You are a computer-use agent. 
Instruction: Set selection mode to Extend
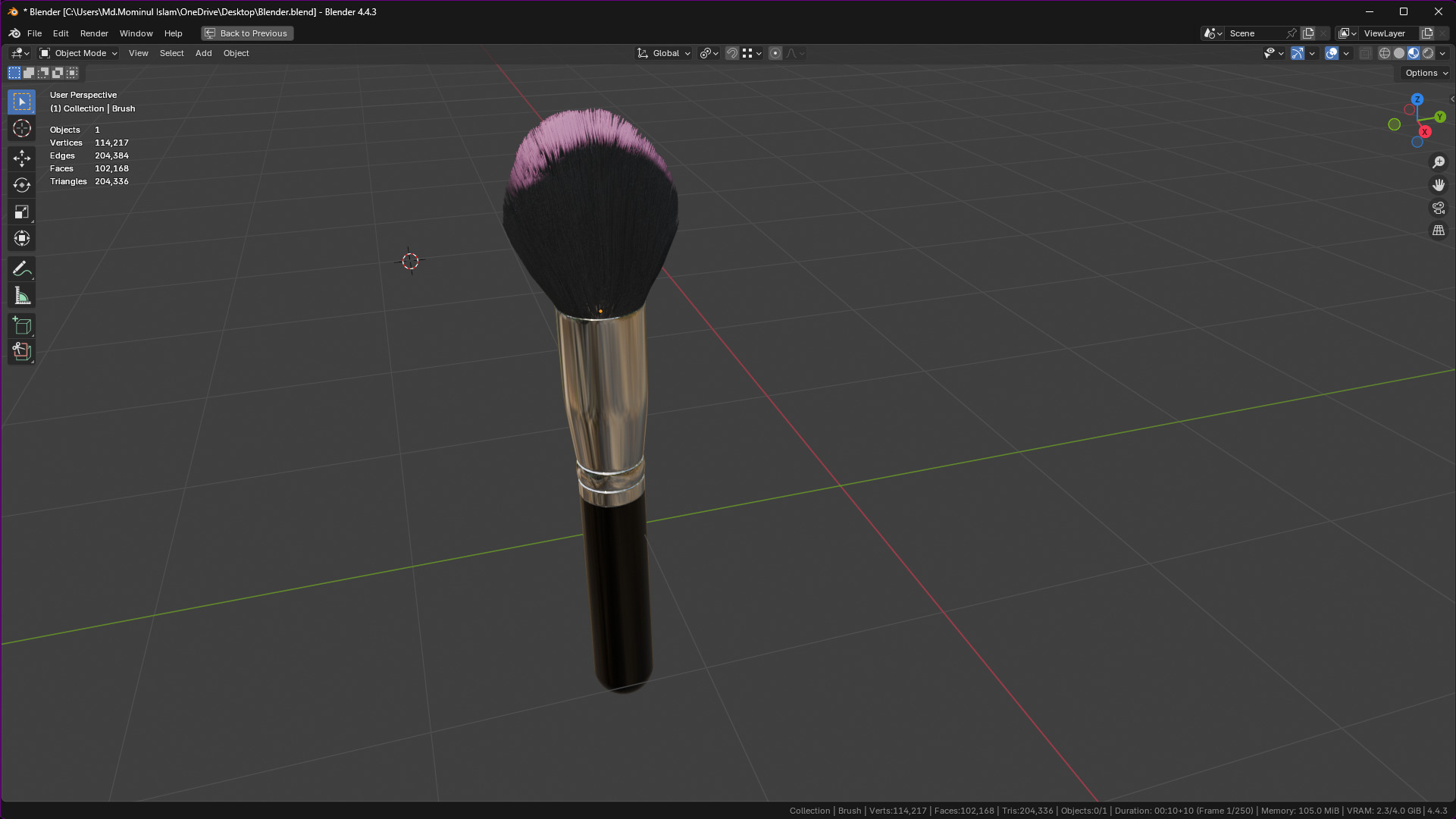pyautogui.click(x=29, y=73)
